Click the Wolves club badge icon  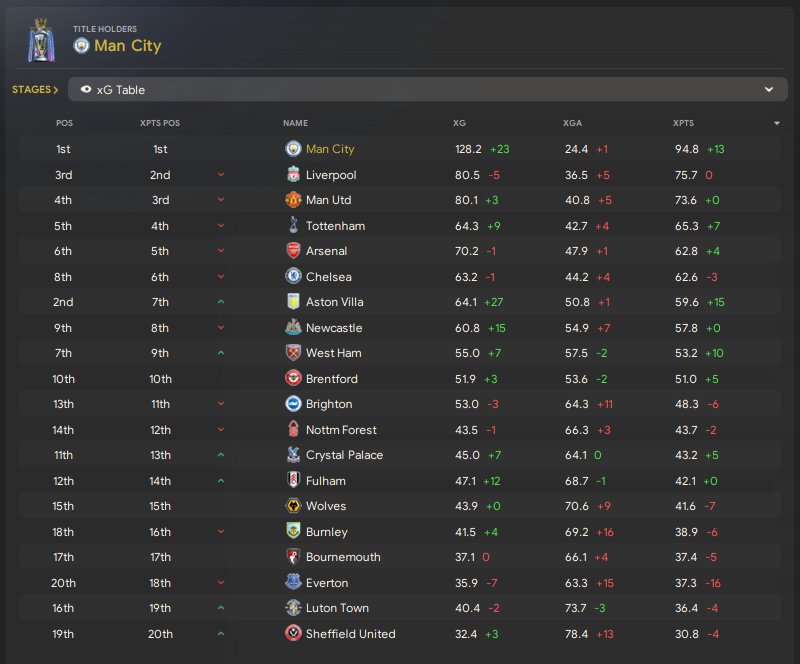pyautogui.click(x=293, y=506)
